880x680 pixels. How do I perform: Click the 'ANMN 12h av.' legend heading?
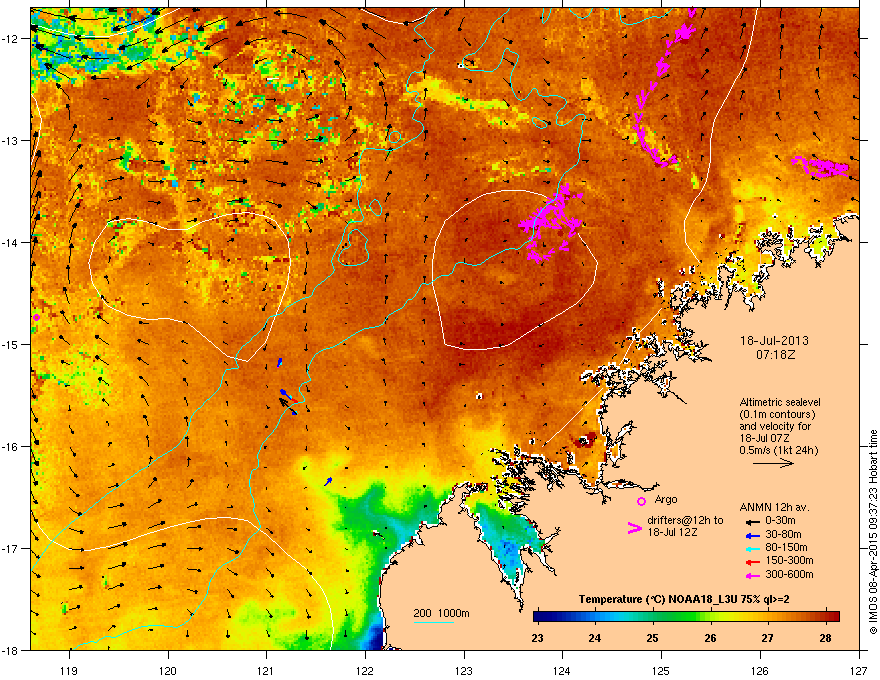(x=774, y=507)
